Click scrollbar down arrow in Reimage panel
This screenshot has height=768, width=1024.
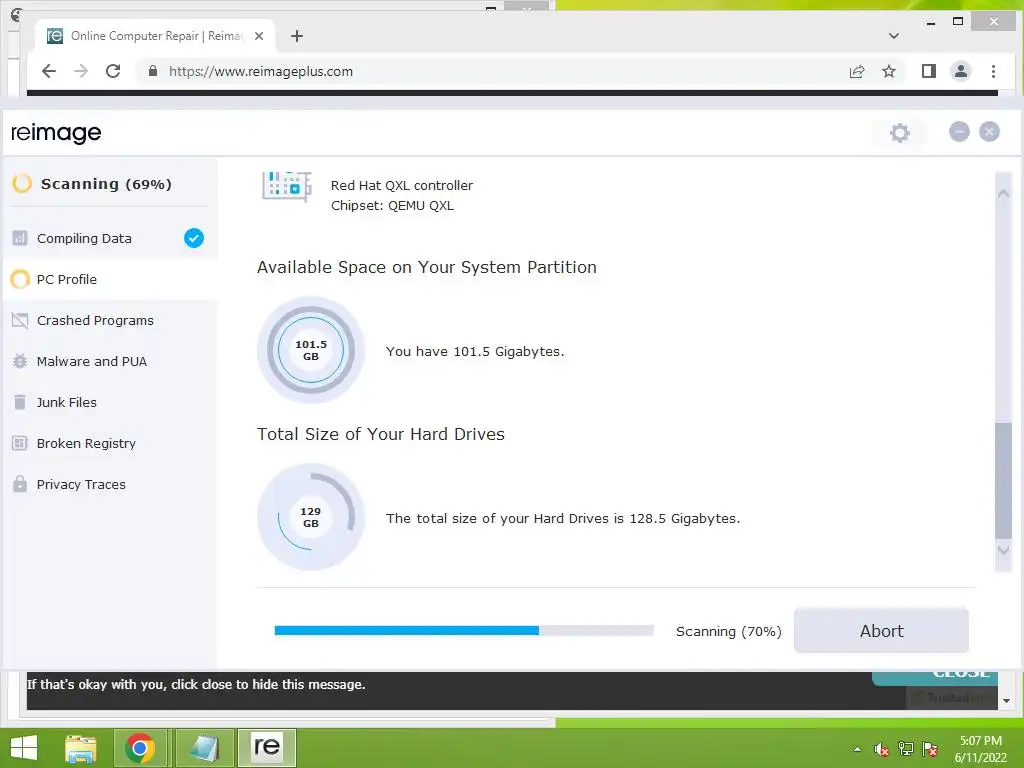click(1003, 550)
